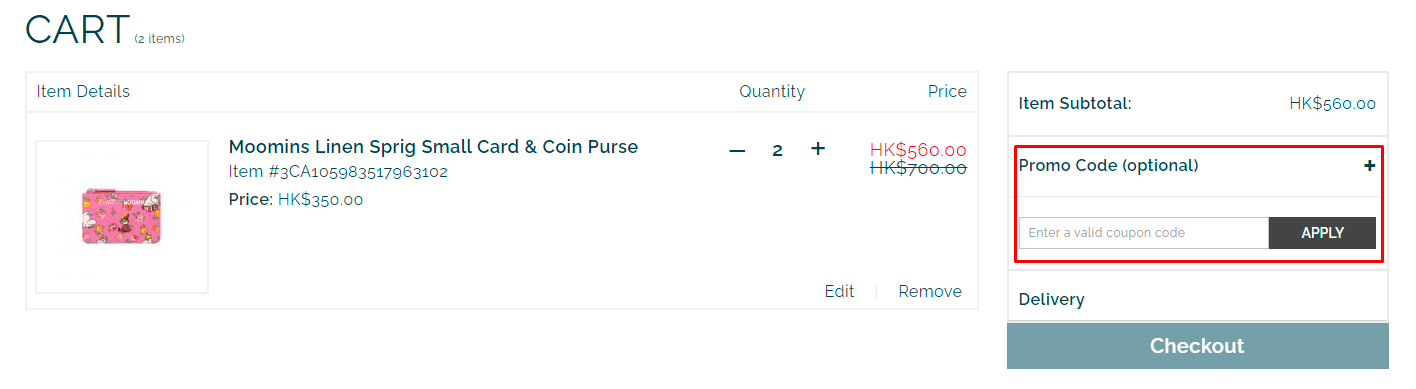Expand Promo Code section with plus icon

click(1370, 166)
